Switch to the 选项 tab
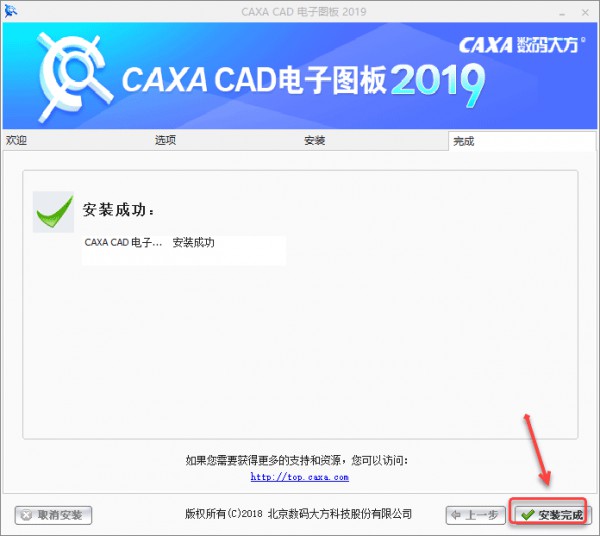This screenshot has width=600, height=536. coord(165,140)
